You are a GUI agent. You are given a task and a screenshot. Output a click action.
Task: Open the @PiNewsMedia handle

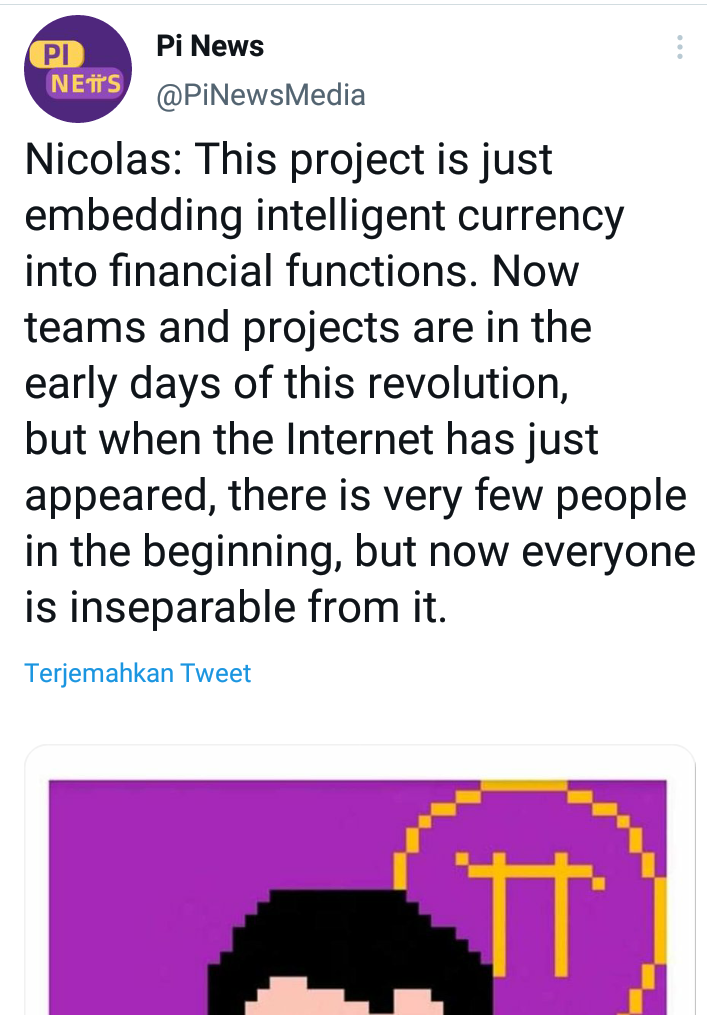coord(260,95)
